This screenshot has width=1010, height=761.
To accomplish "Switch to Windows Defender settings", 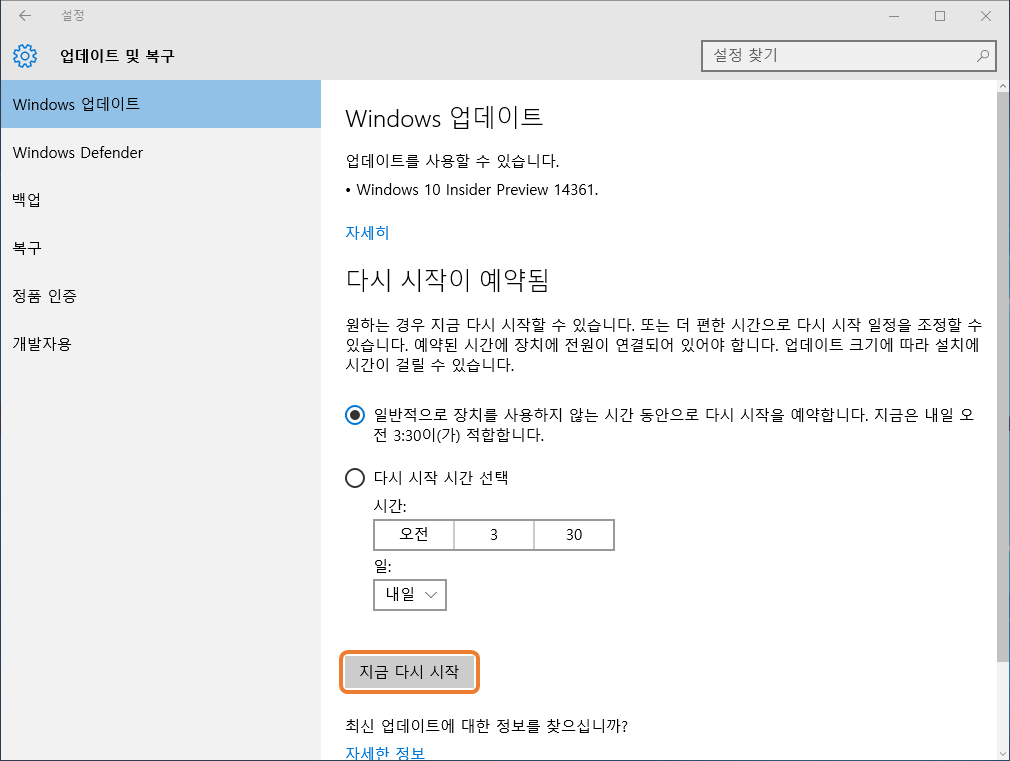I will point(78,152).
